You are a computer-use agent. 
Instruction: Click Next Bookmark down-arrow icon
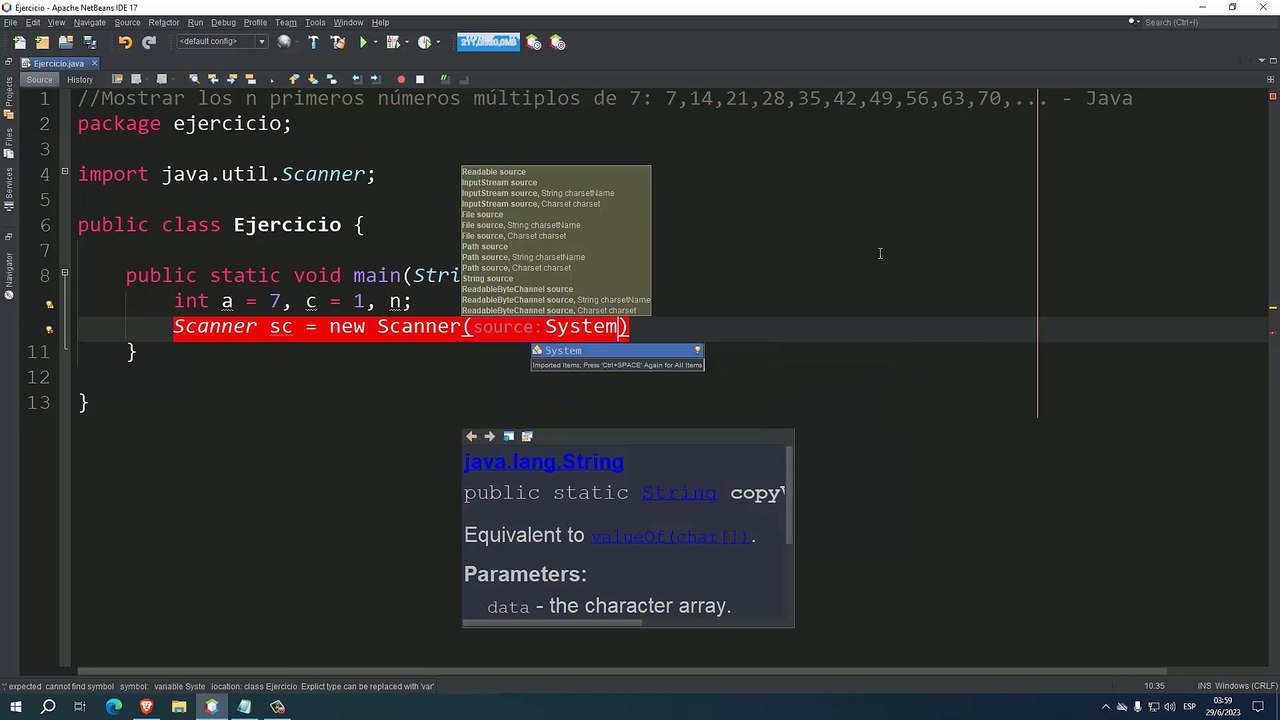(x=312, y=79)
